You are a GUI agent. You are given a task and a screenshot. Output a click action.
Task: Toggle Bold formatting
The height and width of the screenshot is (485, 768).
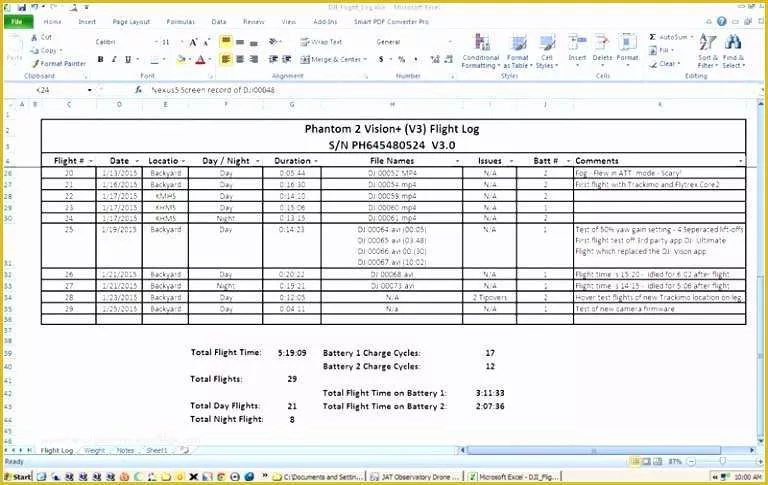pyautogui.click(x=100, y=60)
